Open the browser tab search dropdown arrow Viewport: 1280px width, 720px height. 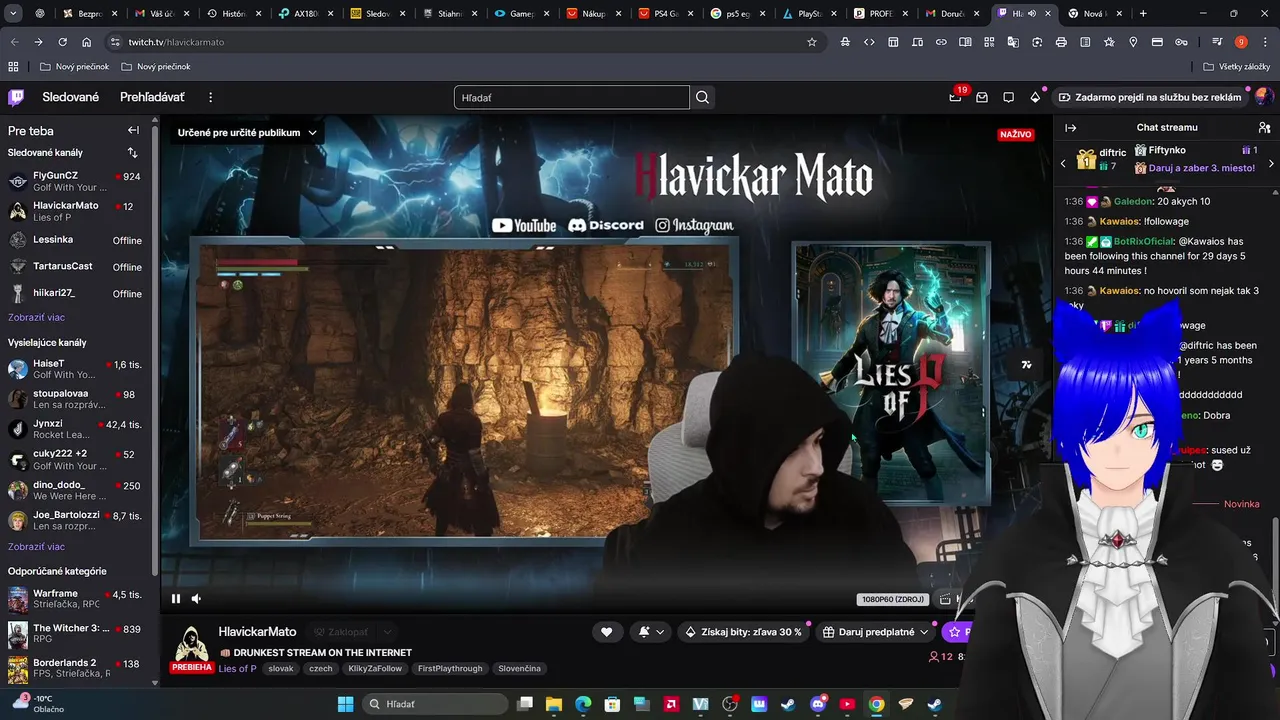click(x=14, y=14)
